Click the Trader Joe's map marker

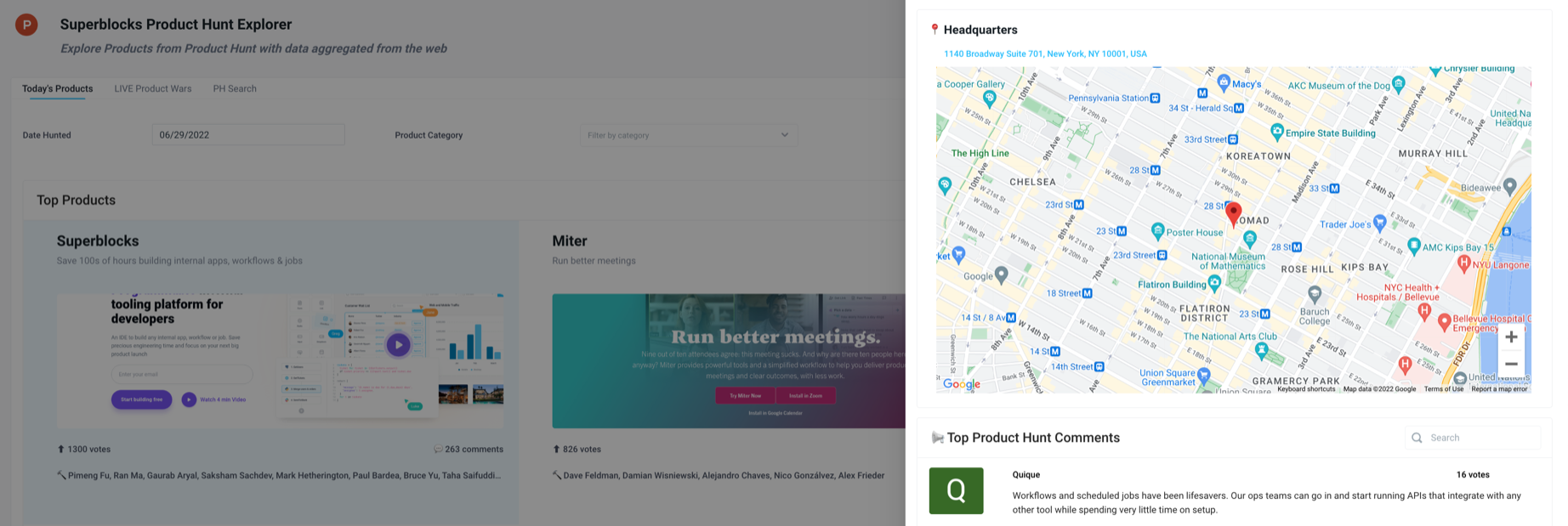tap(1380, 223)
